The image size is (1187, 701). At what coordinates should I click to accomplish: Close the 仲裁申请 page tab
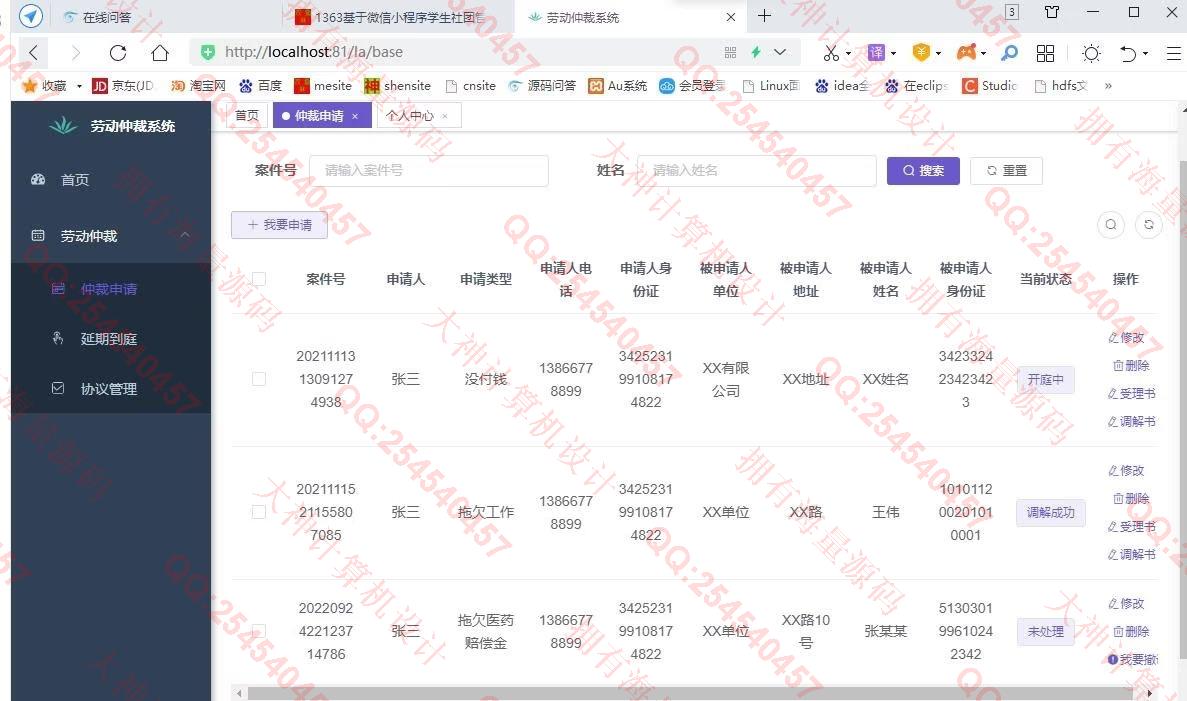[354, 116]
